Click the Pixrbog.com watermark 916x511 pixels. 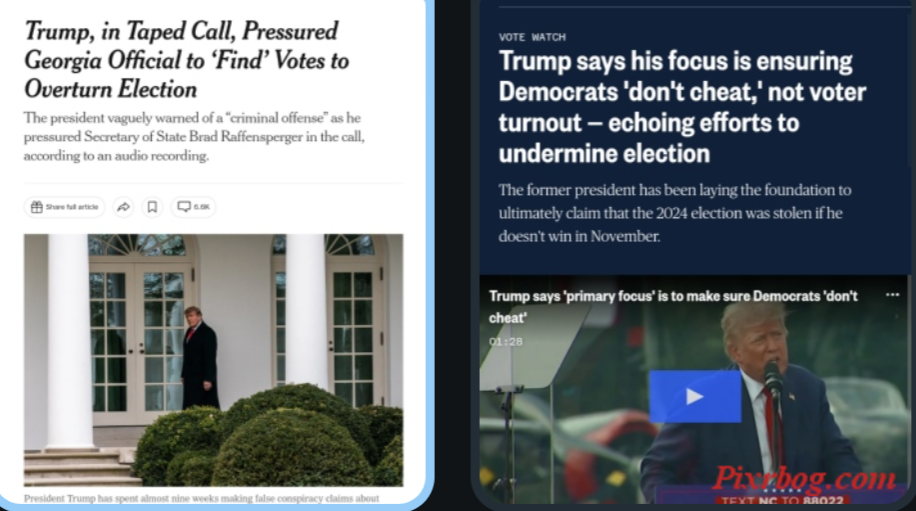pyautogui.click(x=804, y=479)
